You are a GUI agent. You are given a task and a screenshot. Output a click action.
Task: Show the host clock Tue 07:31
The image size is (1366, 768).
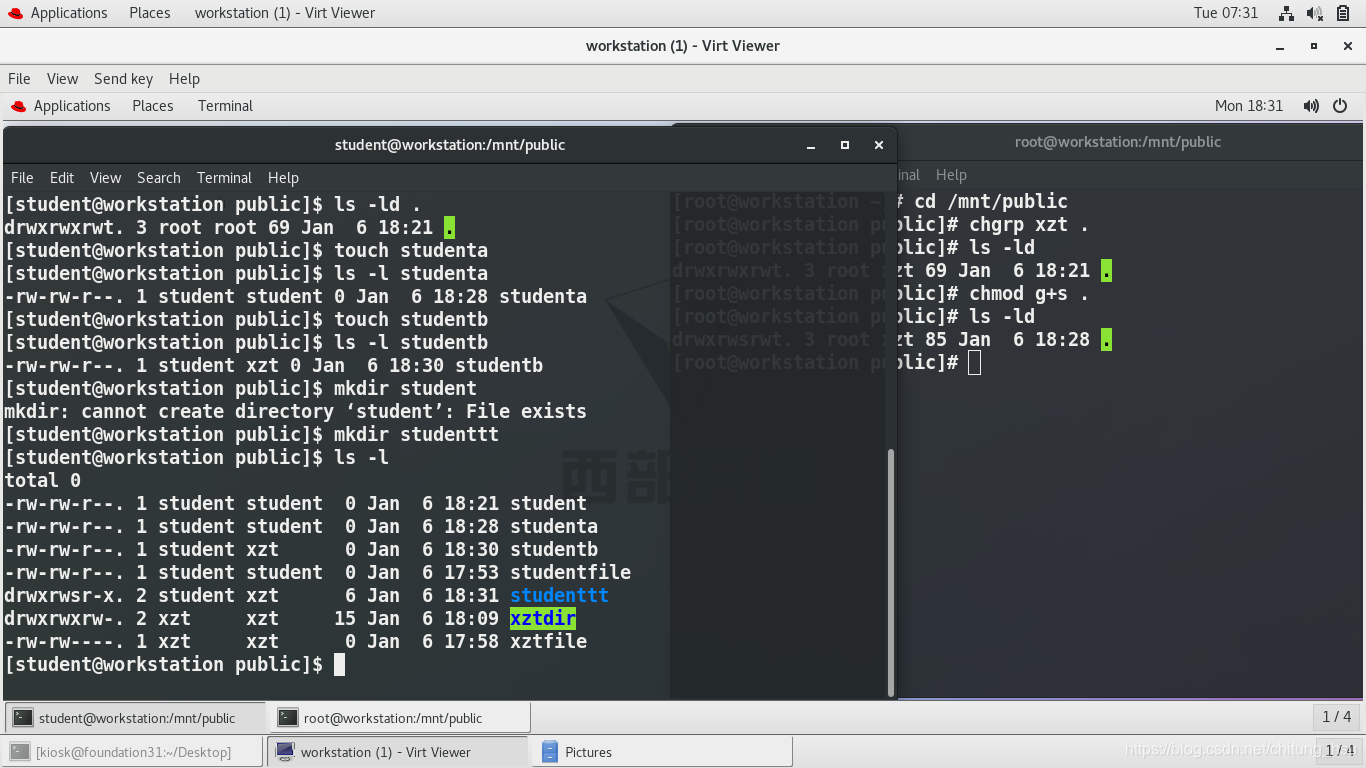[x=1226, y=13]
